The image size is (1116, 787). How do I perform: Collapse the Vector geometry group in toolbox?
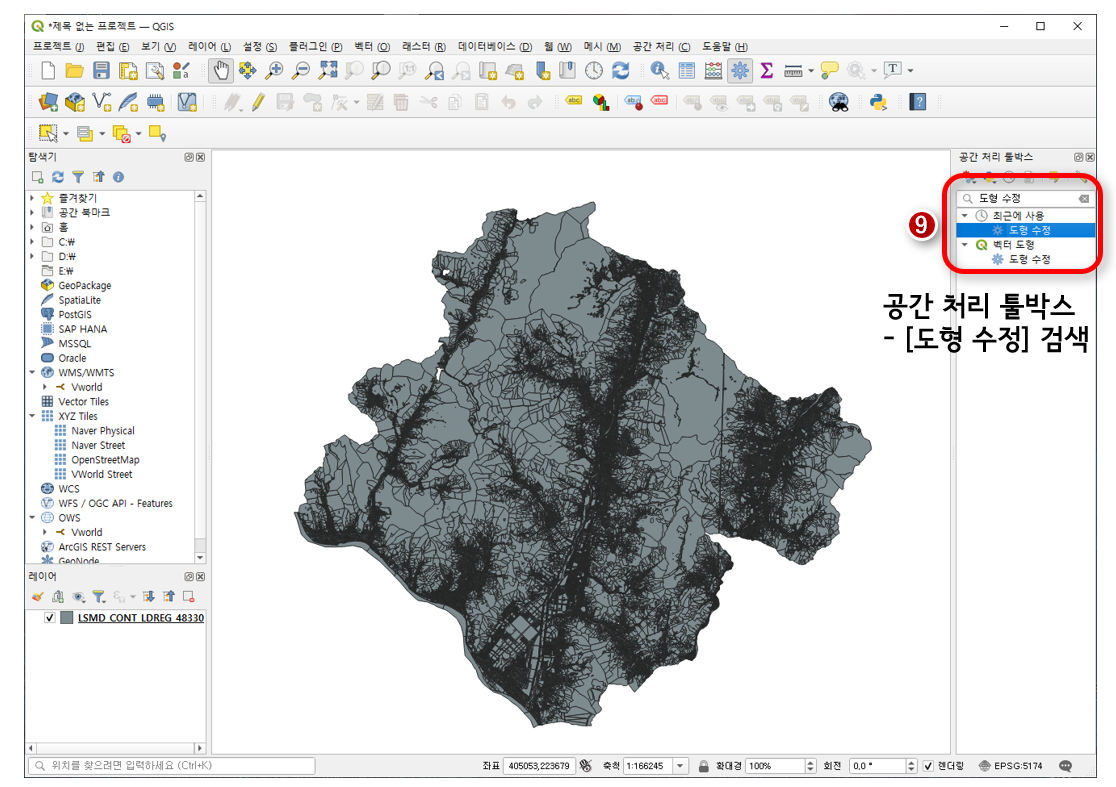tap(964, 244)
